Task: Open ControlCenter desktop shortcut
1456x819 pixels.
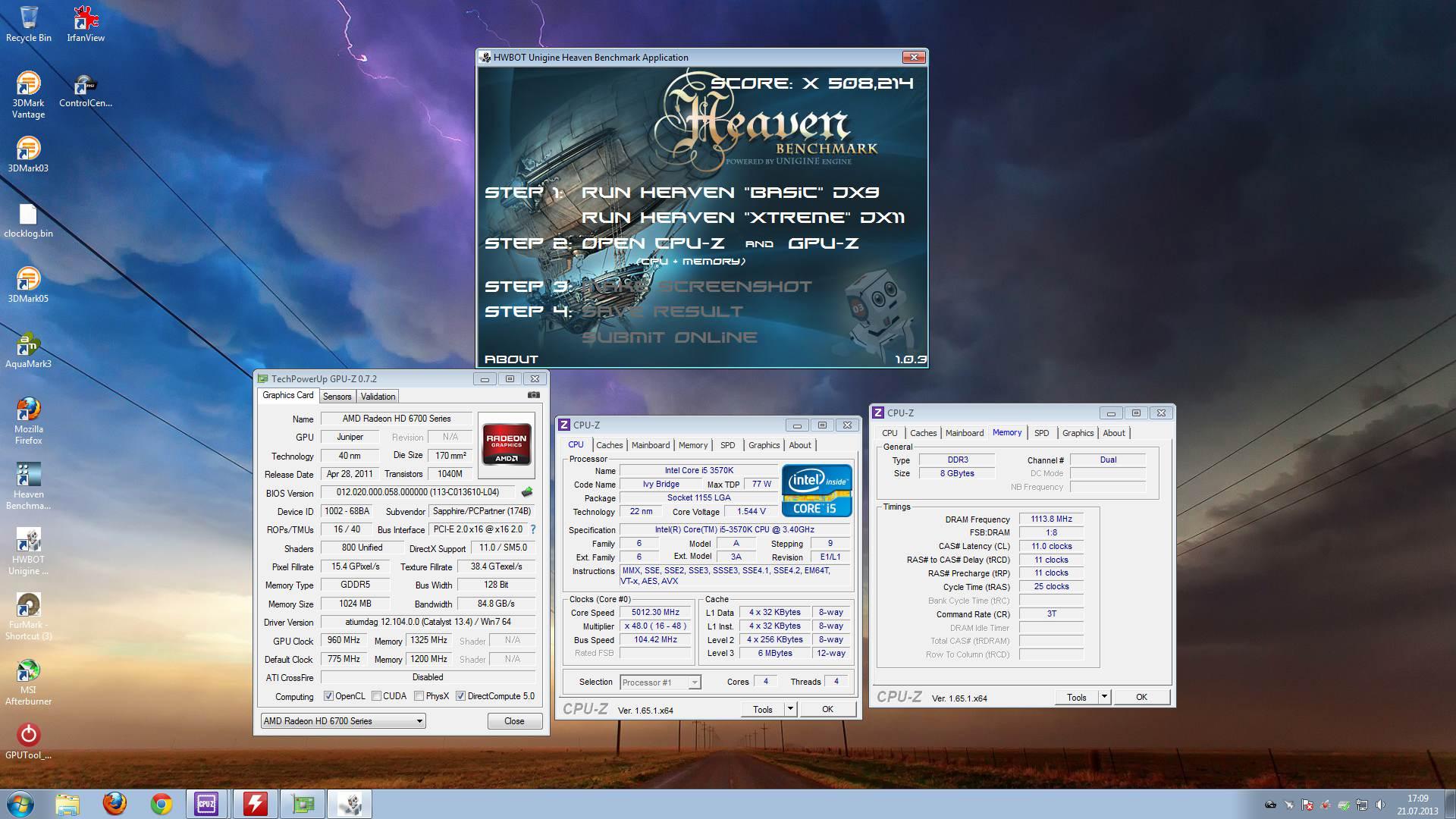Action: tap(86, 90)
